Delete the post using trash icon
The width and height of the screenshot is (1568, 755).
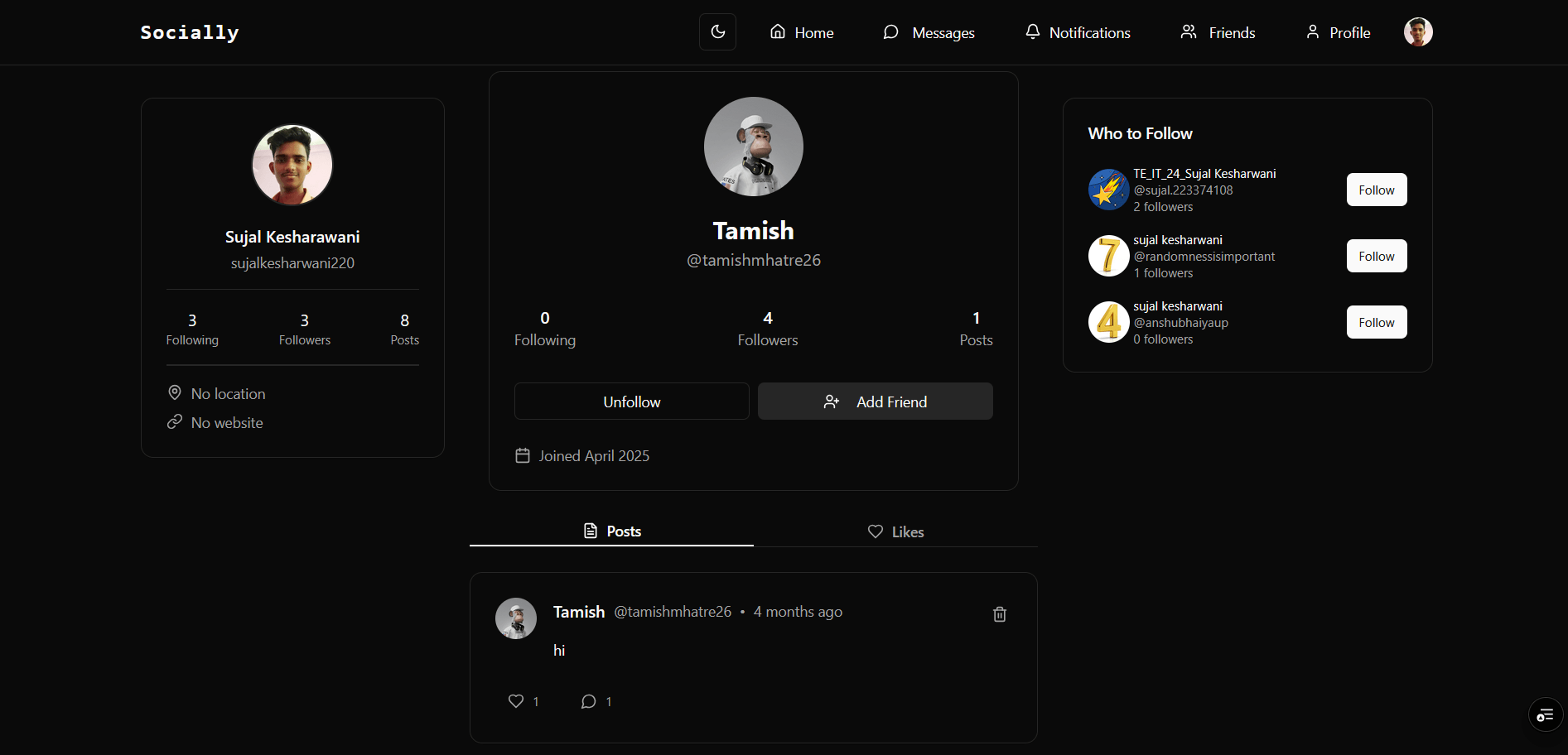point(999,614)
